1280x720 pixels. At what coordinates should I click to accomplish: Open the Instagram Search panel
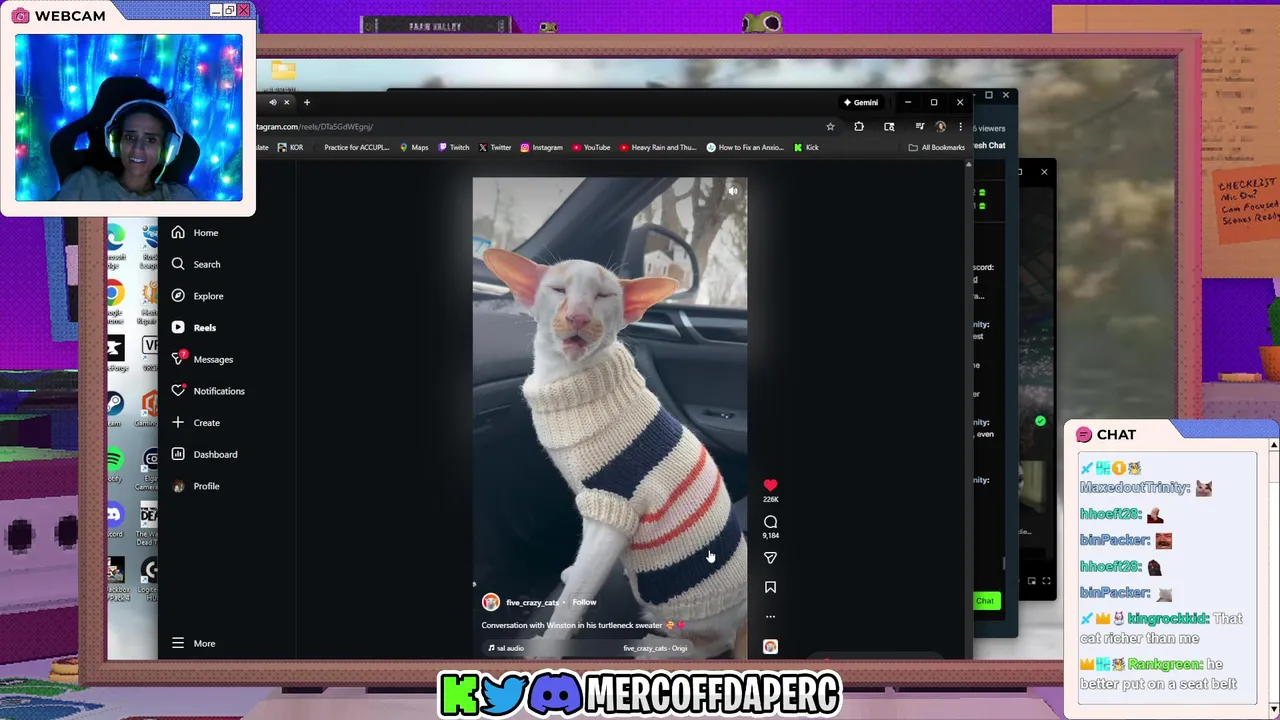coord(195,264)
